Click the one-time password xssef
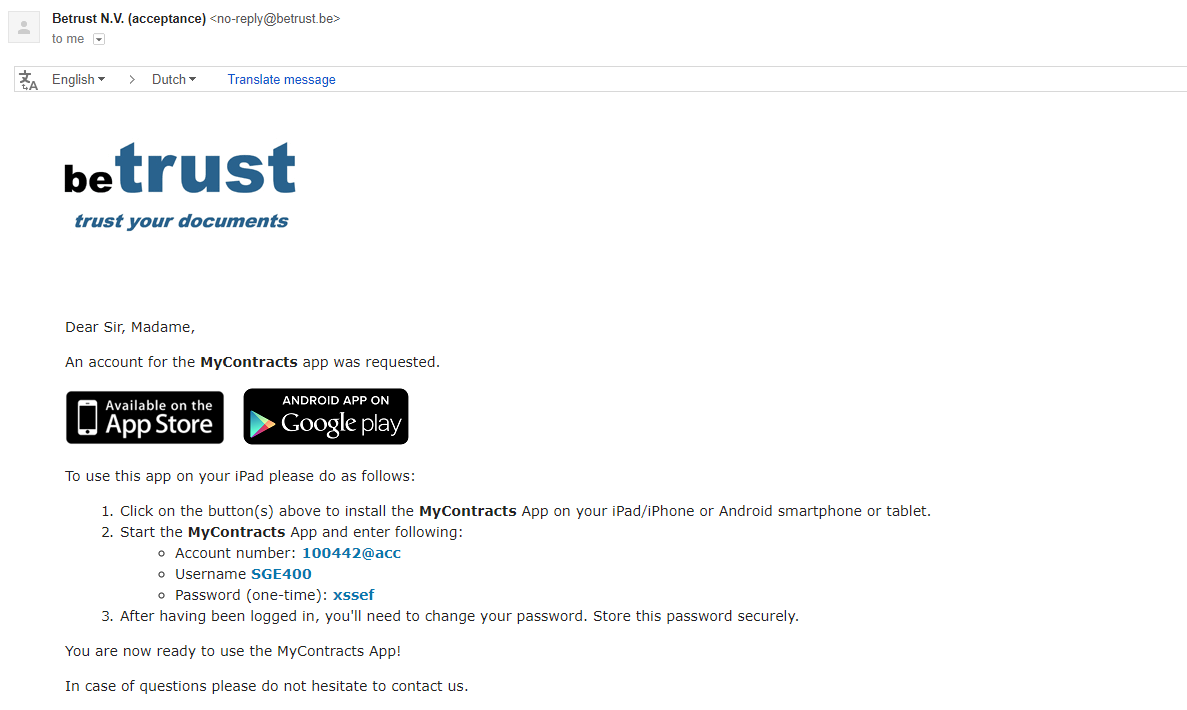 (x=354, y=596)
